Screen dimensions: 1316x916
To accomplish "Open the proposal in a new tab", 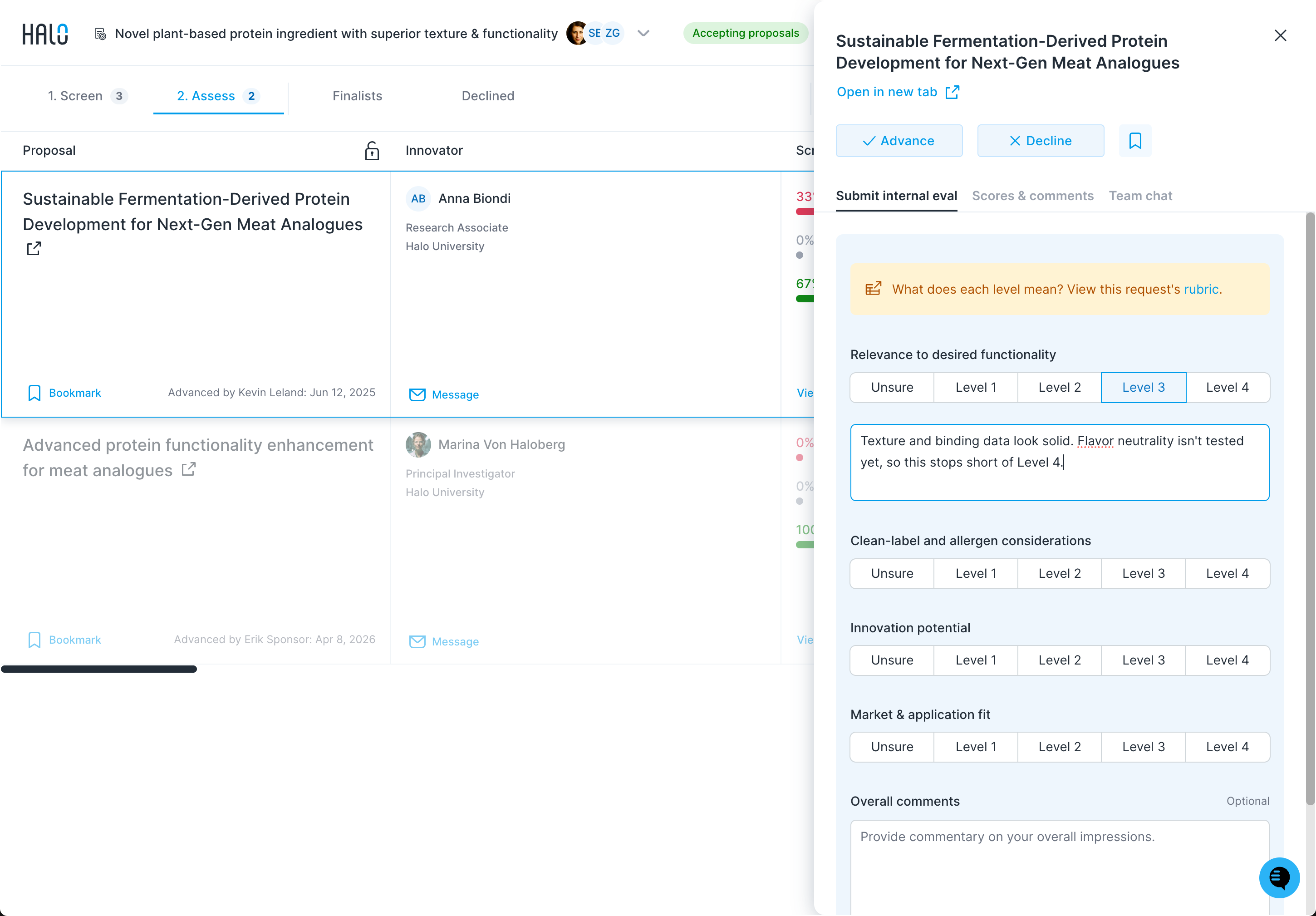I will (898, 92).
